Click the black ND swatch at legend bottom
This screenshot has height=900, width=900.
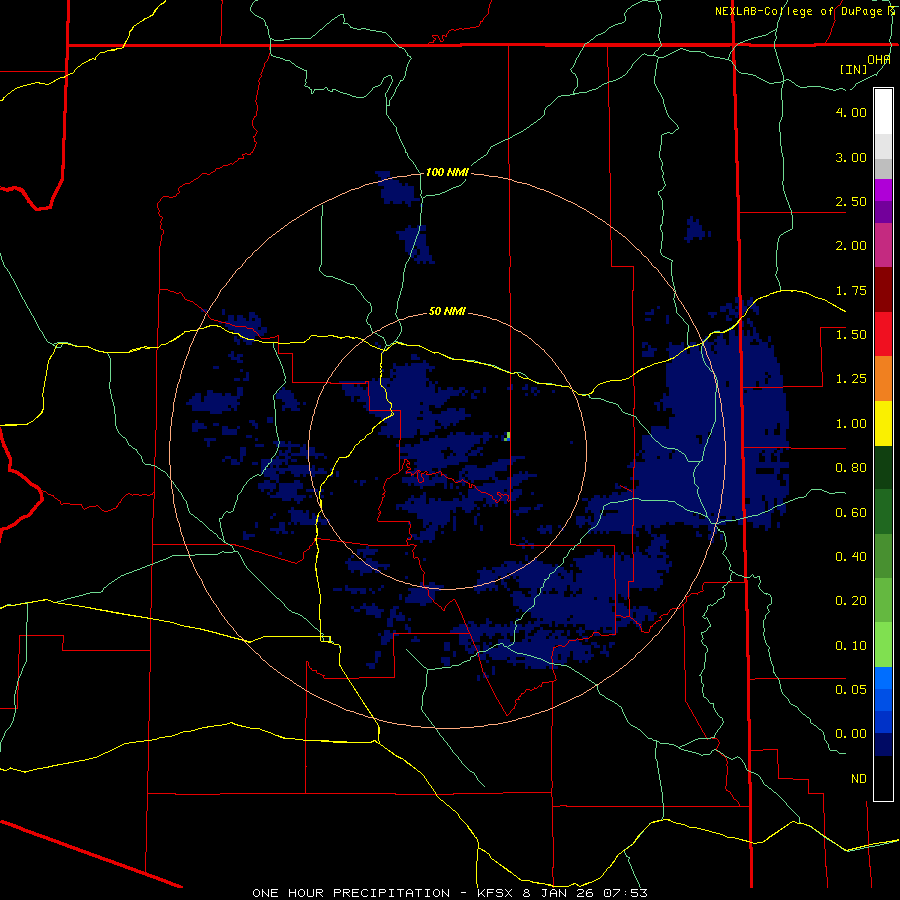point(883,778)
